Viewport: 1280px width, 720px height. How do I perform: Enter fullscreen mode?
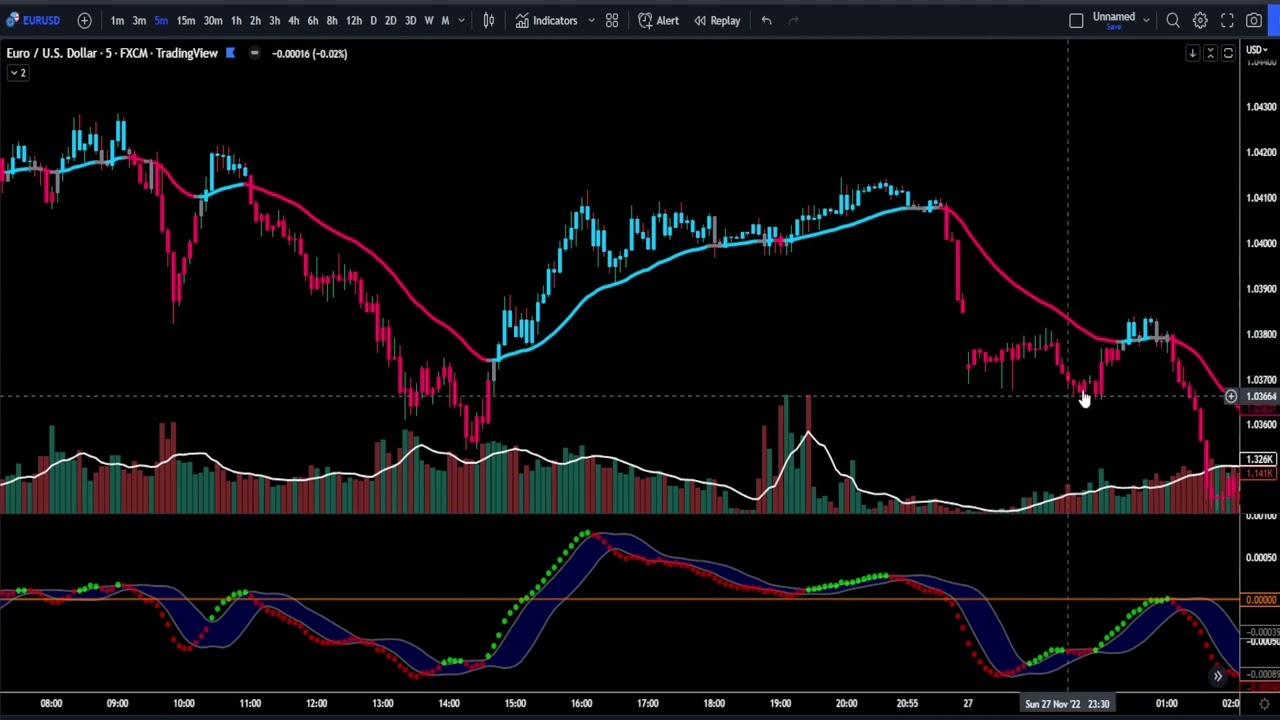click(x=1227, y=20)
